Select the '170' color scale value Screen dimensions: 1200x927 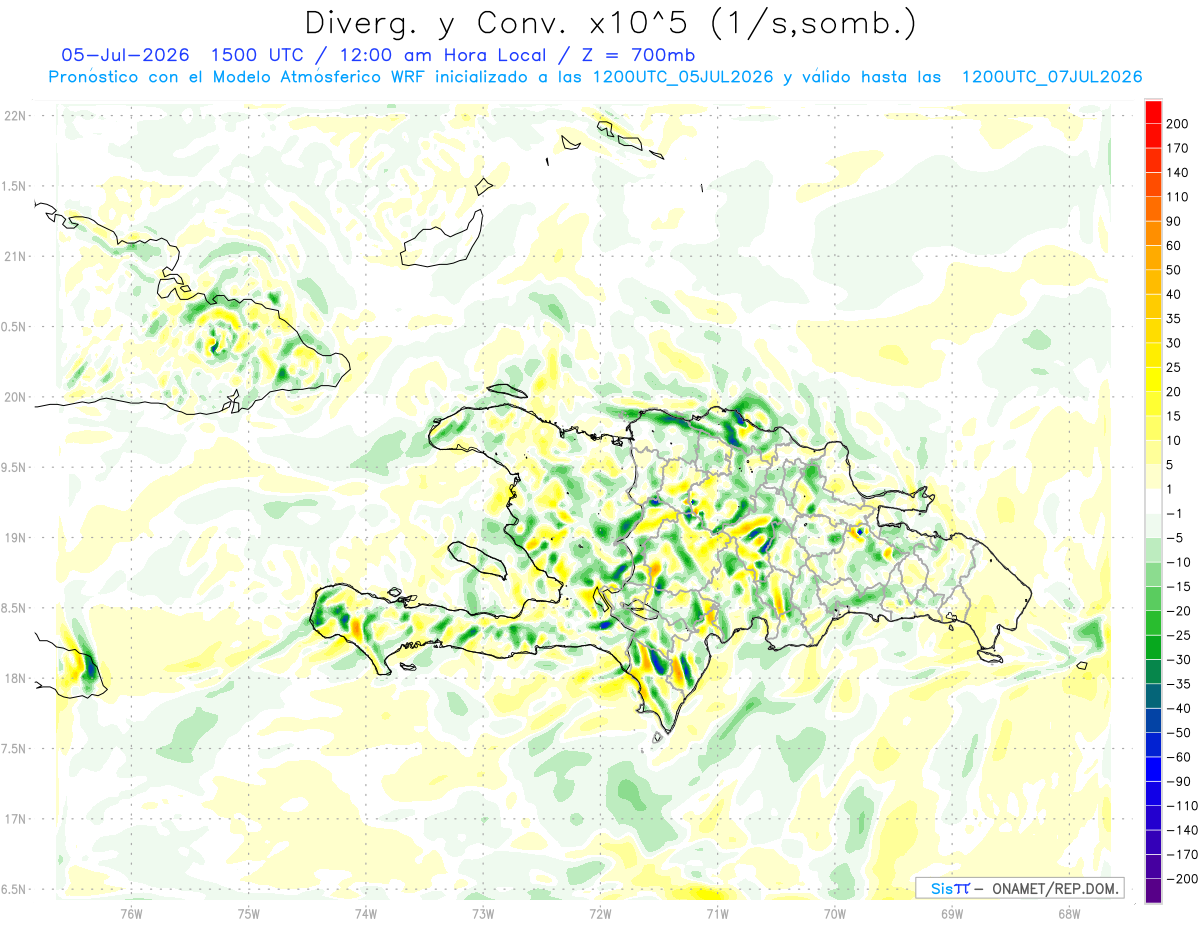point(1177,148)
